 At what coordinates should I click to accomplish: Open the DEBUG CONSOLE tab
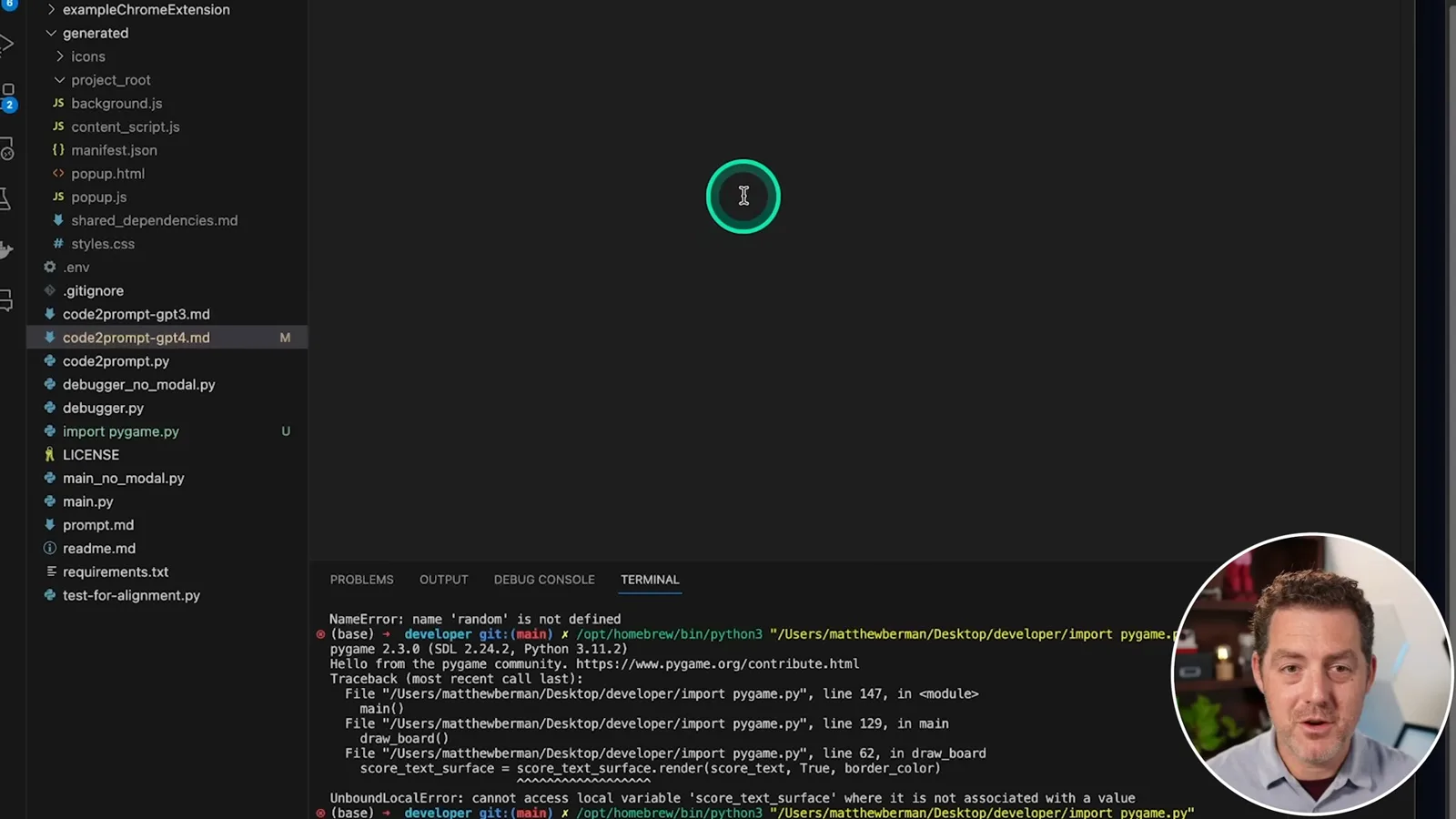[544, 580]
